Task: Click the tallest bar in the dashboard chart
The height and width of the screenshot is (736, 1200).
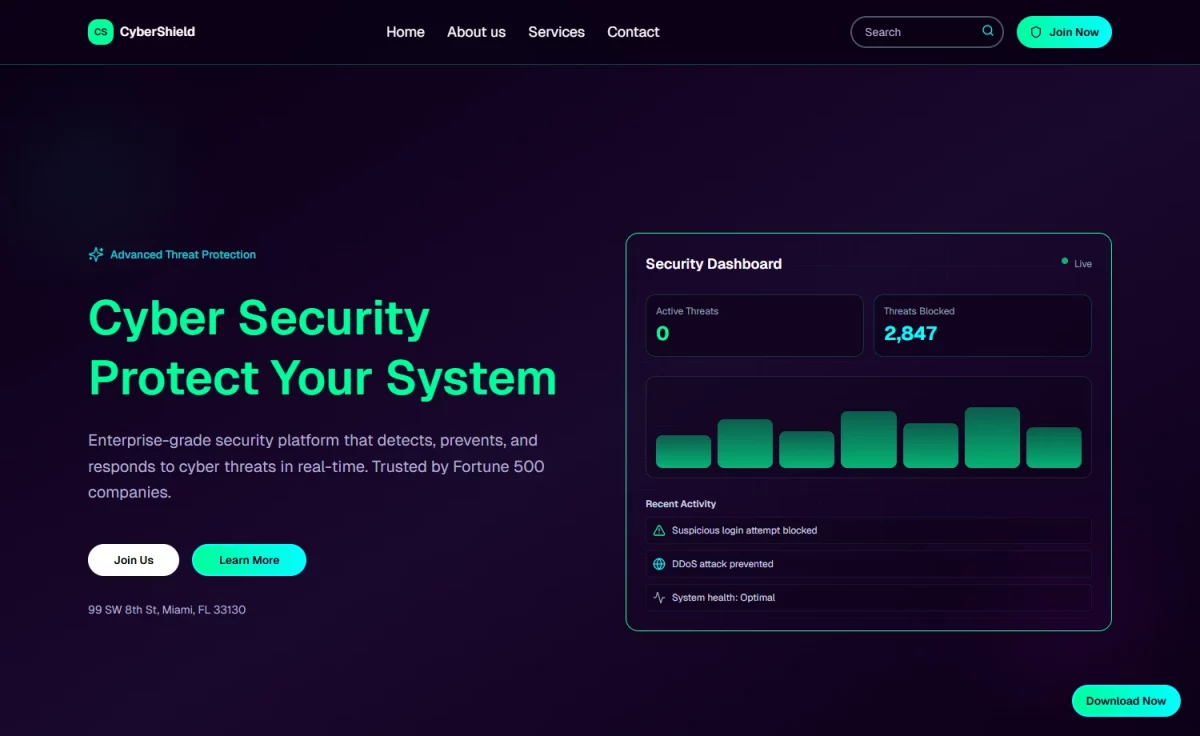Action: pyautogui.click(x=992, y=437)
